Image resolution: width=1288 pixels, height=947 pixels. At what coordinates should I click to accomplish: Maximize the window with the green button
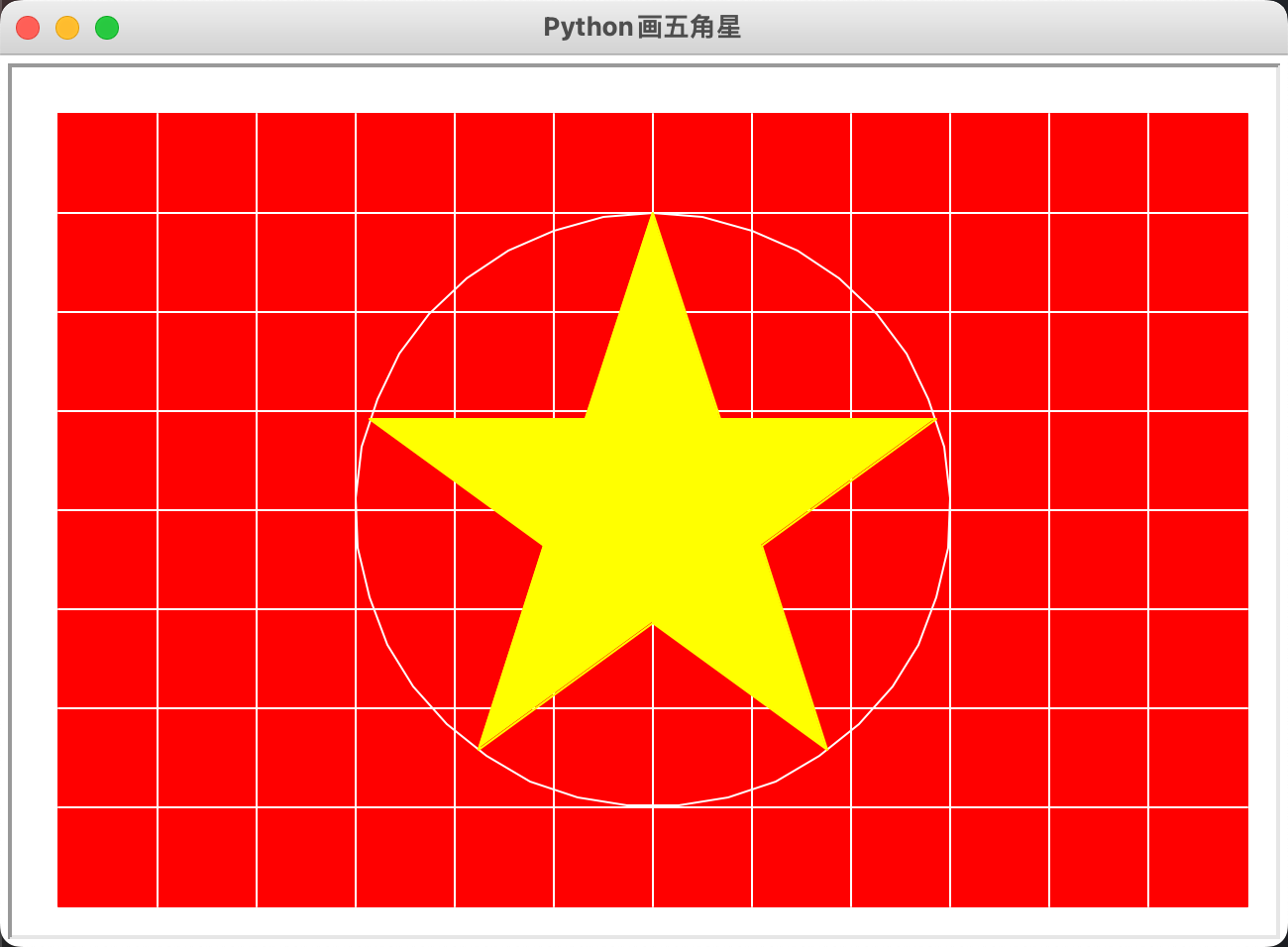(x=107, y=28)
